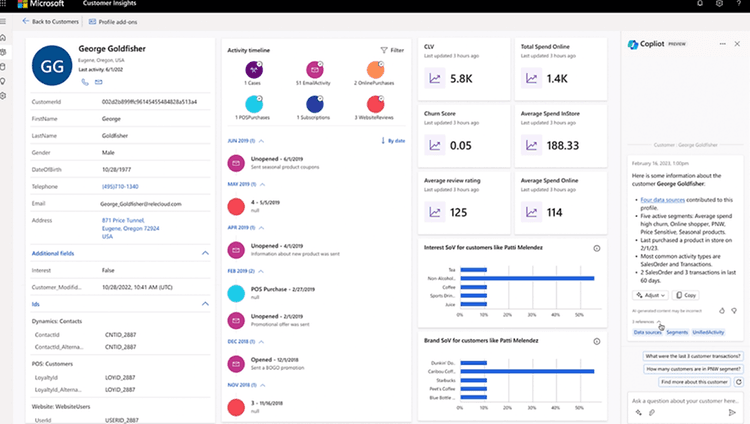
Task: Click the Churn Score chart icon
Action: (x=435, y=146)
